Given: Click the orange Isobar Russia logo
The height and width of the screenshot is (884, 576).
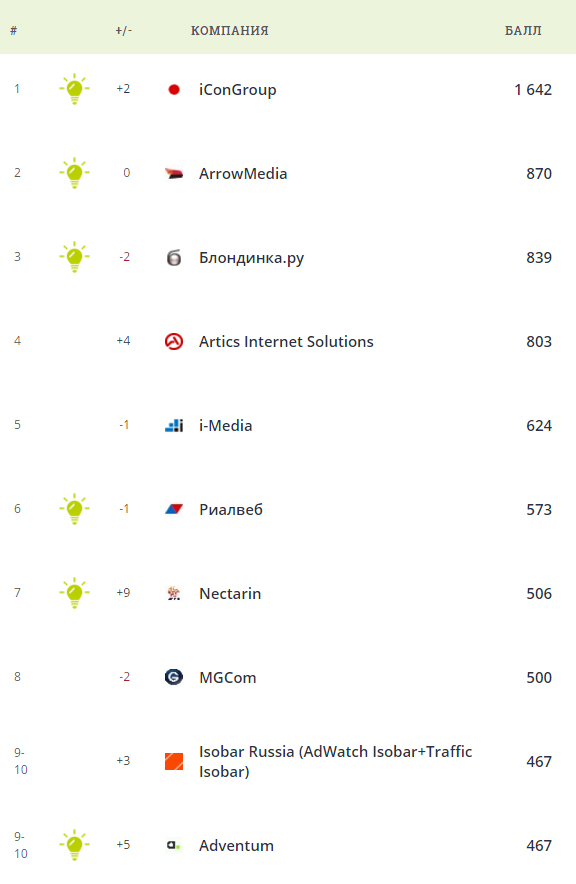Looking at the screenshot, I should tap(174, 761).
